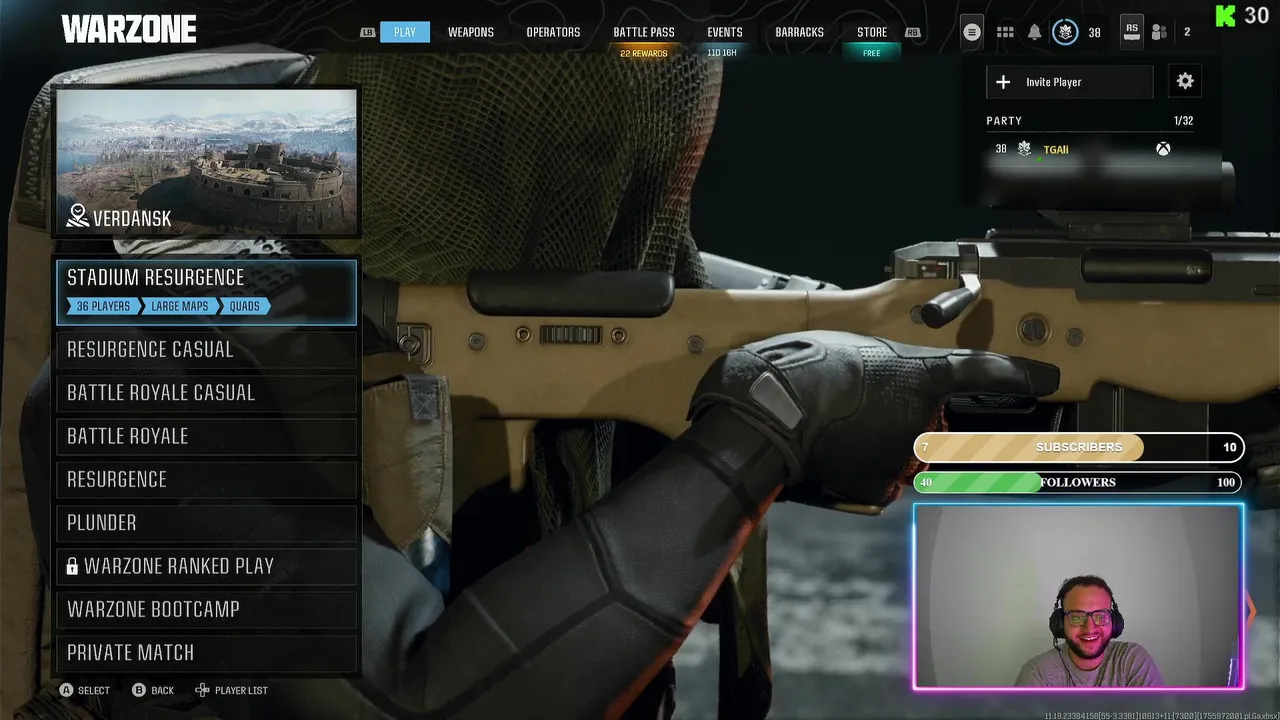Click the plus icon on Invite Player
Image resolution: width=1280 pixels, height=720 pixels.
(x=1003, y=82)
